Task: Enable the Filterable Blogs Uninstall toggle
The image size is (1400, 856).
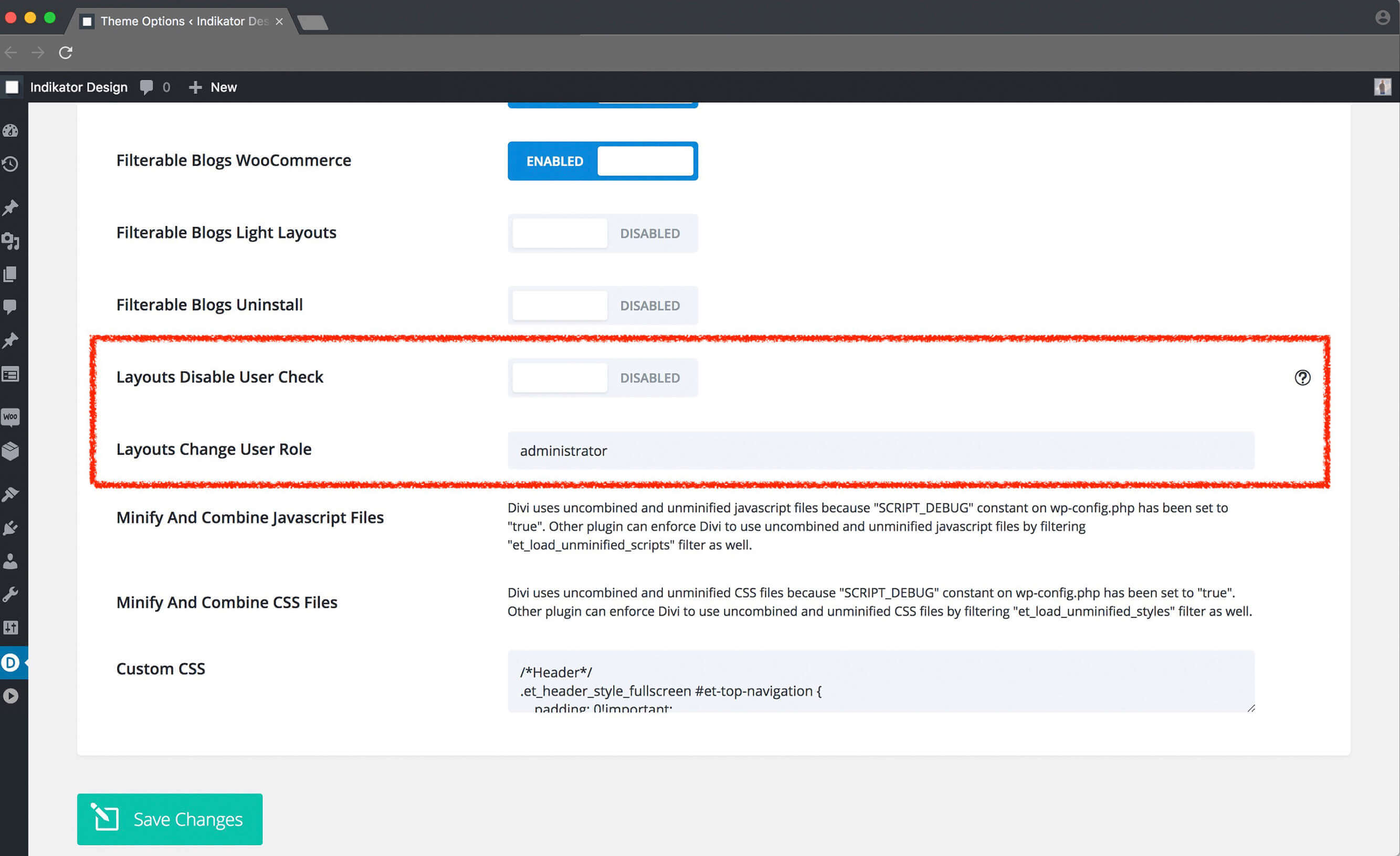Action: click(x=603, y=305)
